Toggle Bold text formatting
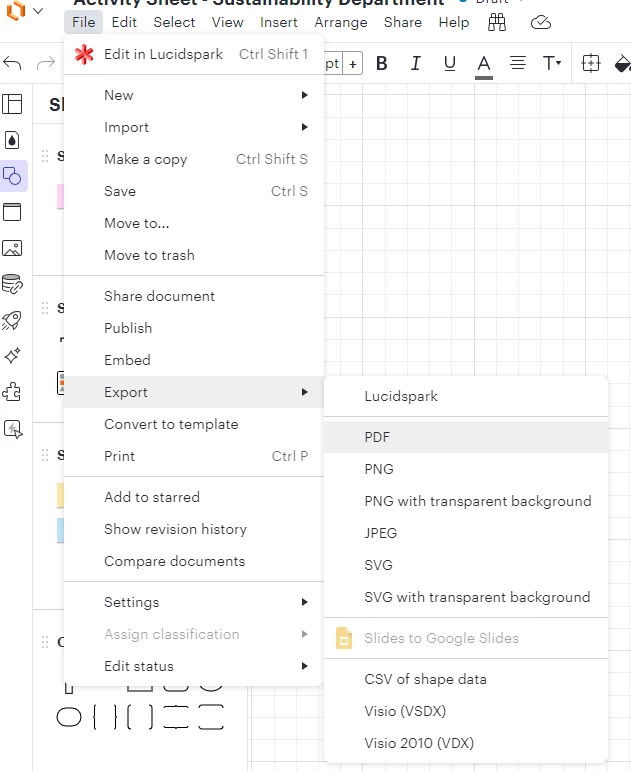Image resolution: width=631 pixels, height=771 pixels. tap(382, 63)
